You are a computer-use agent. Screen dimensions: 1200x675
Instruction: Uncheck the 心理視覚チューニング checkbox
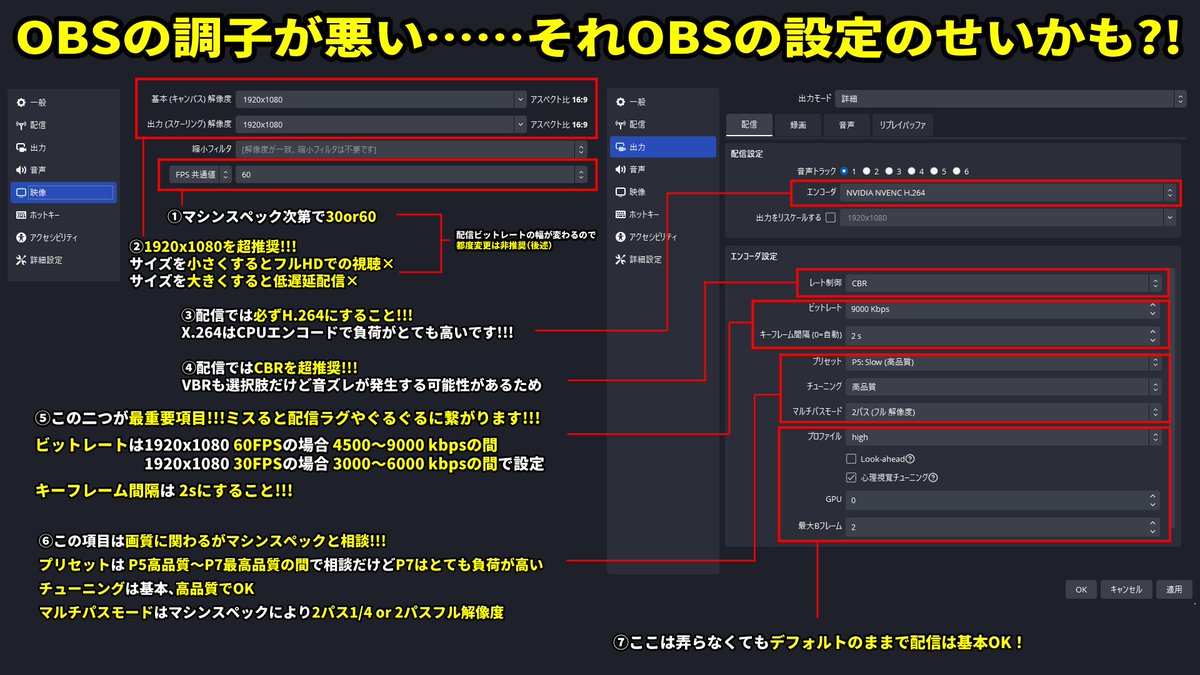pyautogui.click(x=851, y=478)
